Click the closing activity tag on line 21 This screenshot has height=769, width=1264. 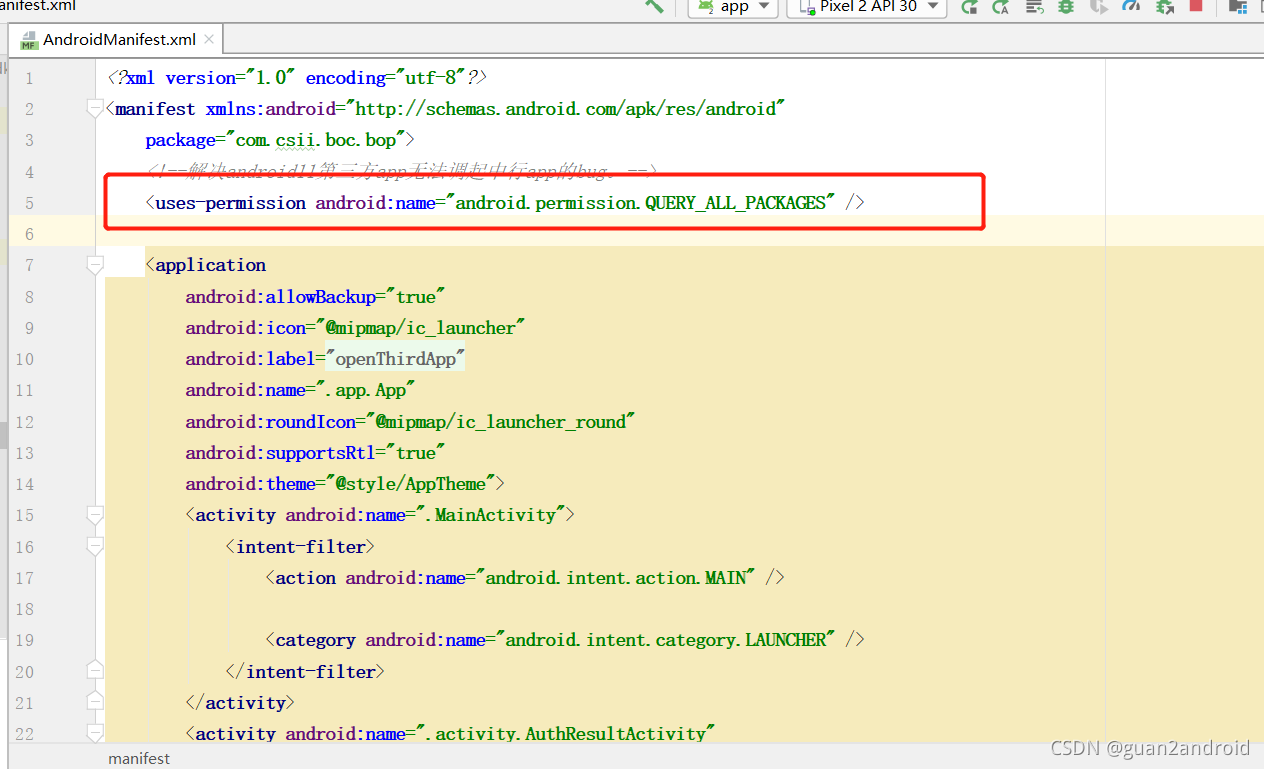coord(240,703)
